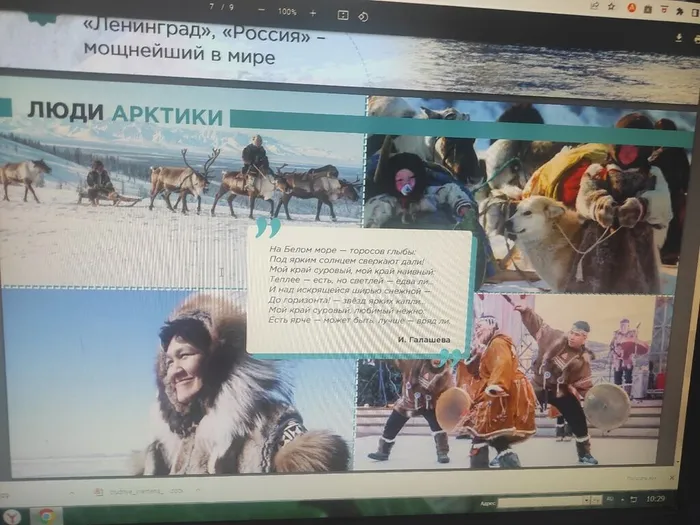
Task: Share this page from address bar
Action: click(x=593, y=5)
